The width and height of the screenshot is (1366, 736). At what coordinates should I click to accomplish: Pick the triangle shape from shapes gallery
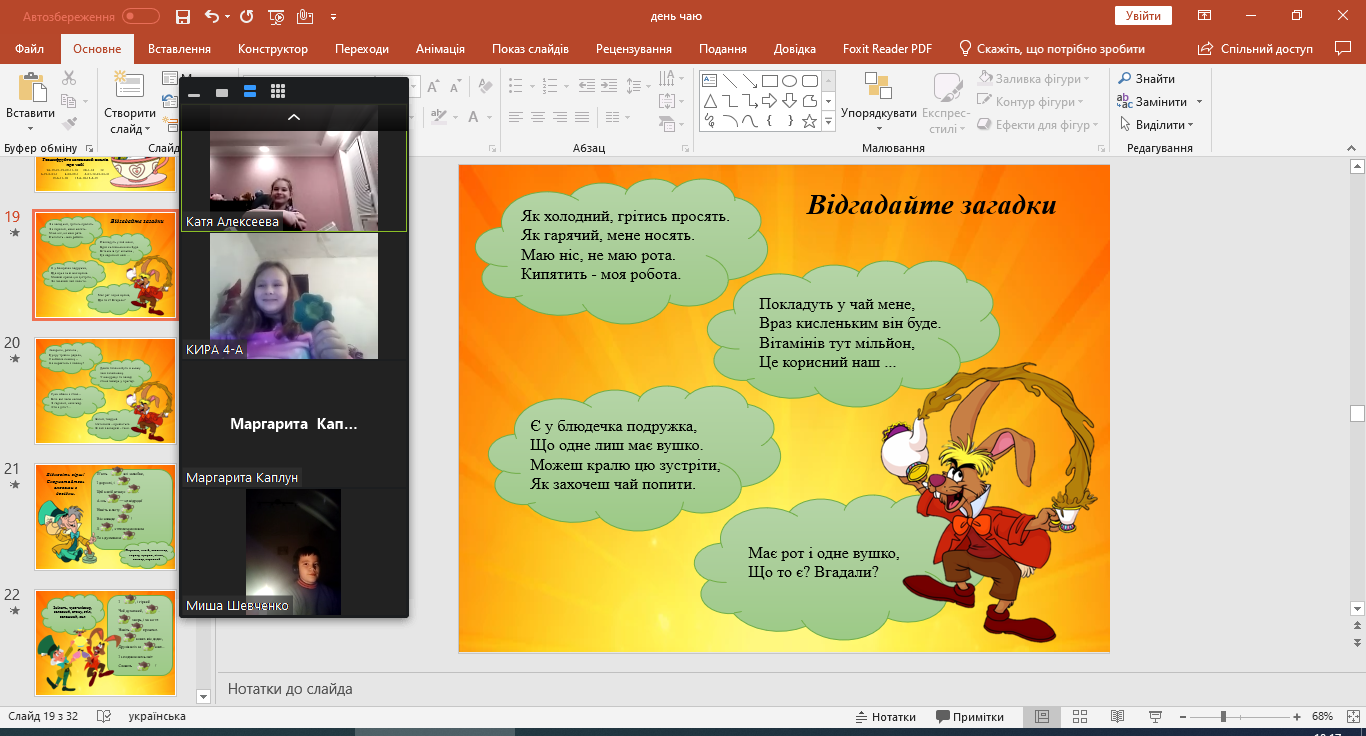(710, 101)
